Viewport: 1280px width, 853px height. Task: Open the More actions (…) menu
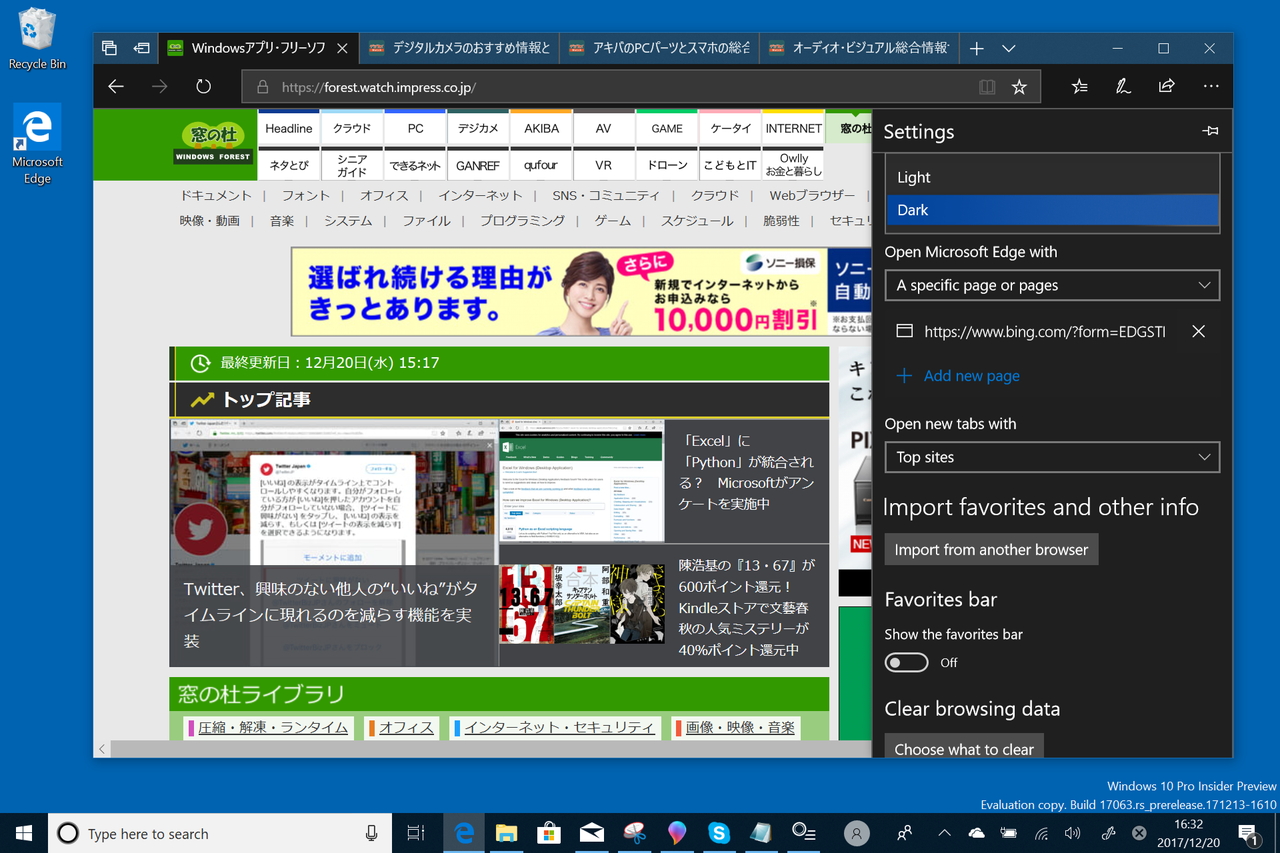point(1210,87)
